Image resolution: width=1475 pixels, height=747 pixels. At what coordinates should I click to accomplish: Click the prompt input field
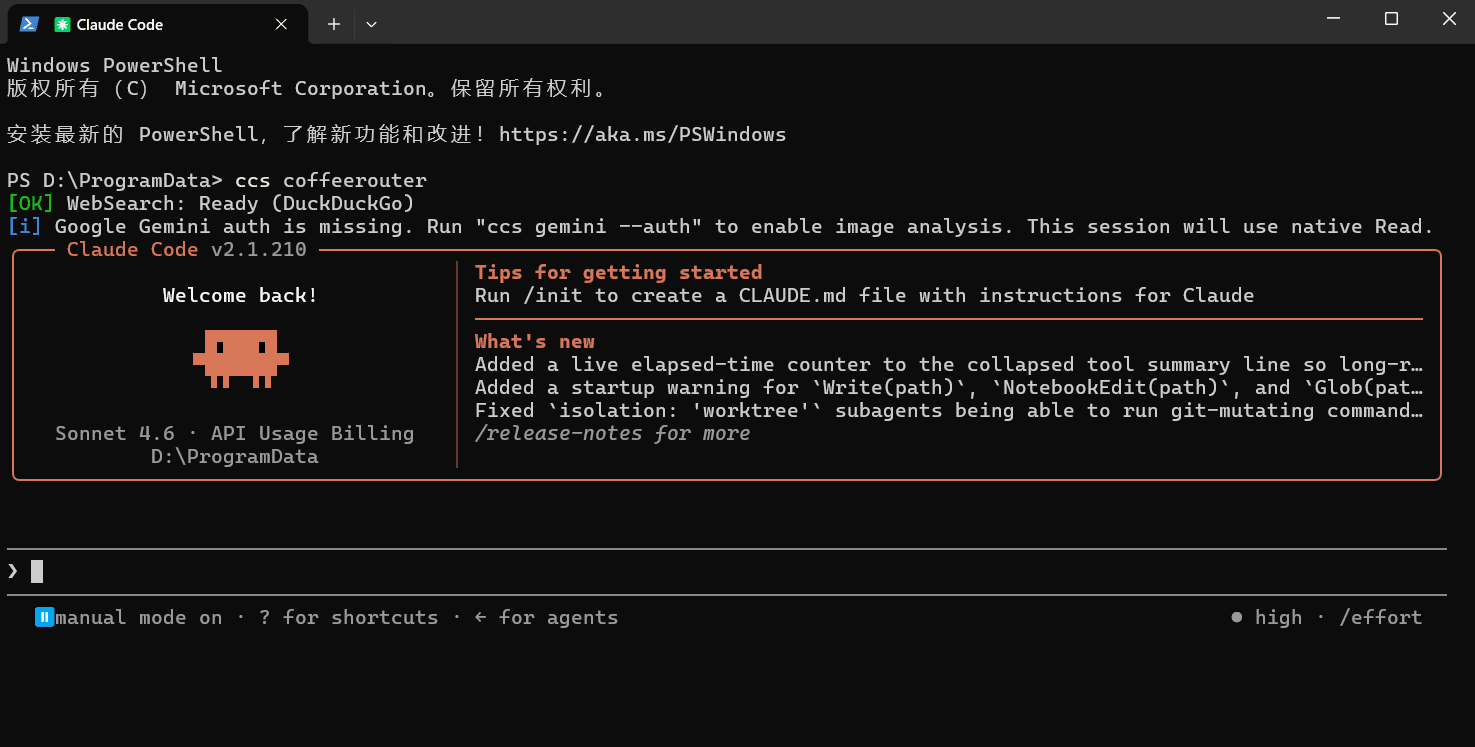(727, 571)
